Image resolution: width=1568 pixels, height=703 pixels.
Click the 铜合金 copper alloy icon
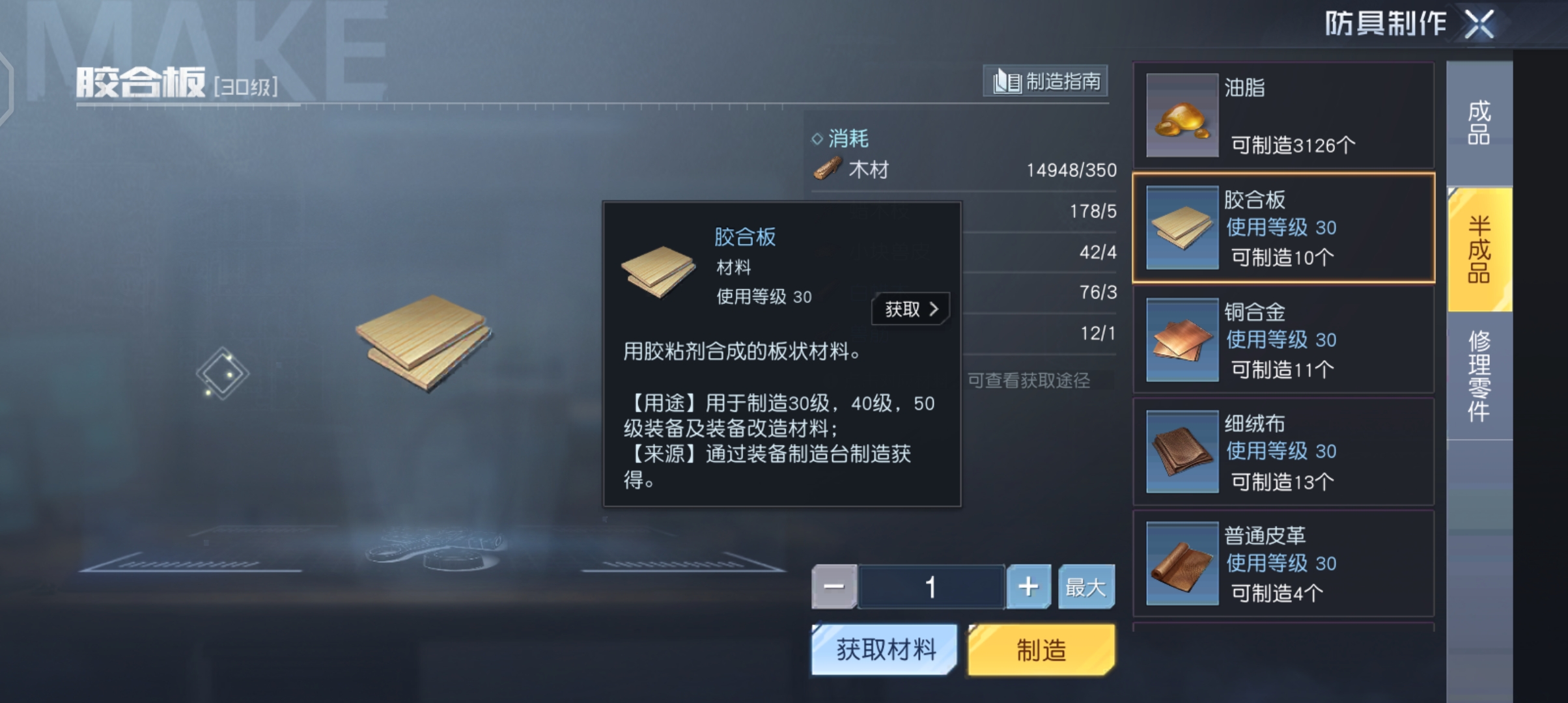point(1182,340)
